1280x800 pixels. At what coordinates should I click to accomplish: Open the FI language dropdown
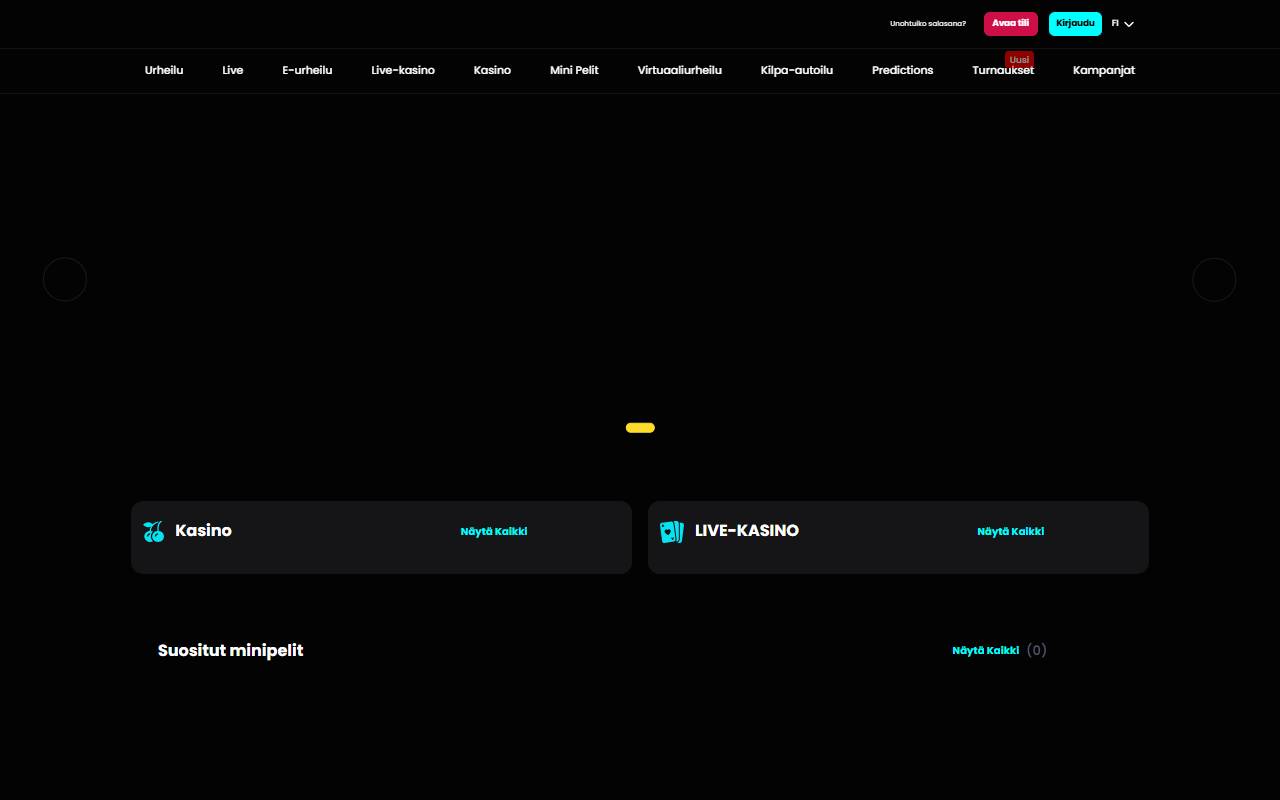click(1122, 23)
